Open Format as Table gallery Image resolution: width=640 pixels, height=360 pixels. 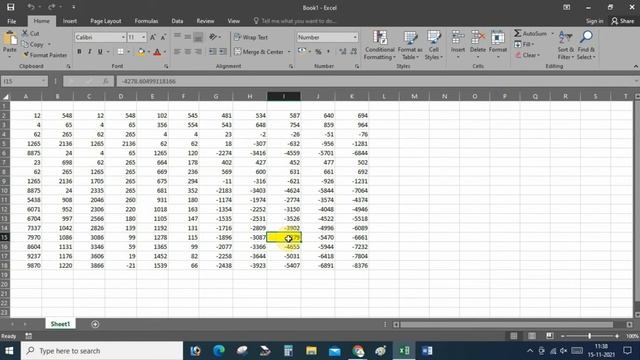pos(410,45)
